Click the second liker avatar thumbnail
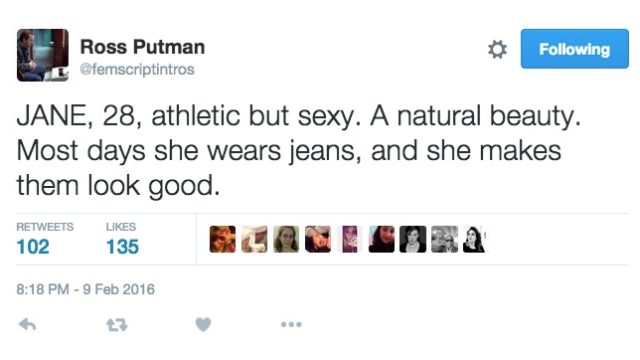 click(254, 239)
